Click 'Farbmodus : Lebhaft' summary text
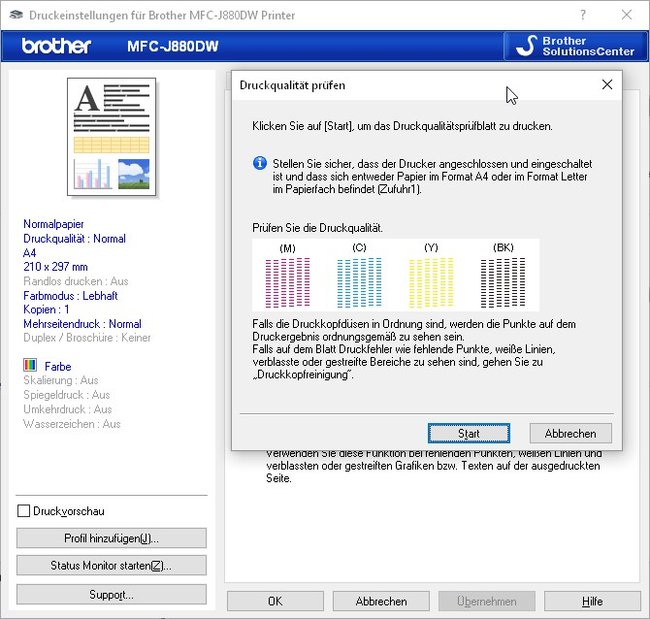650x619 pixels. (x=70, y=296)
